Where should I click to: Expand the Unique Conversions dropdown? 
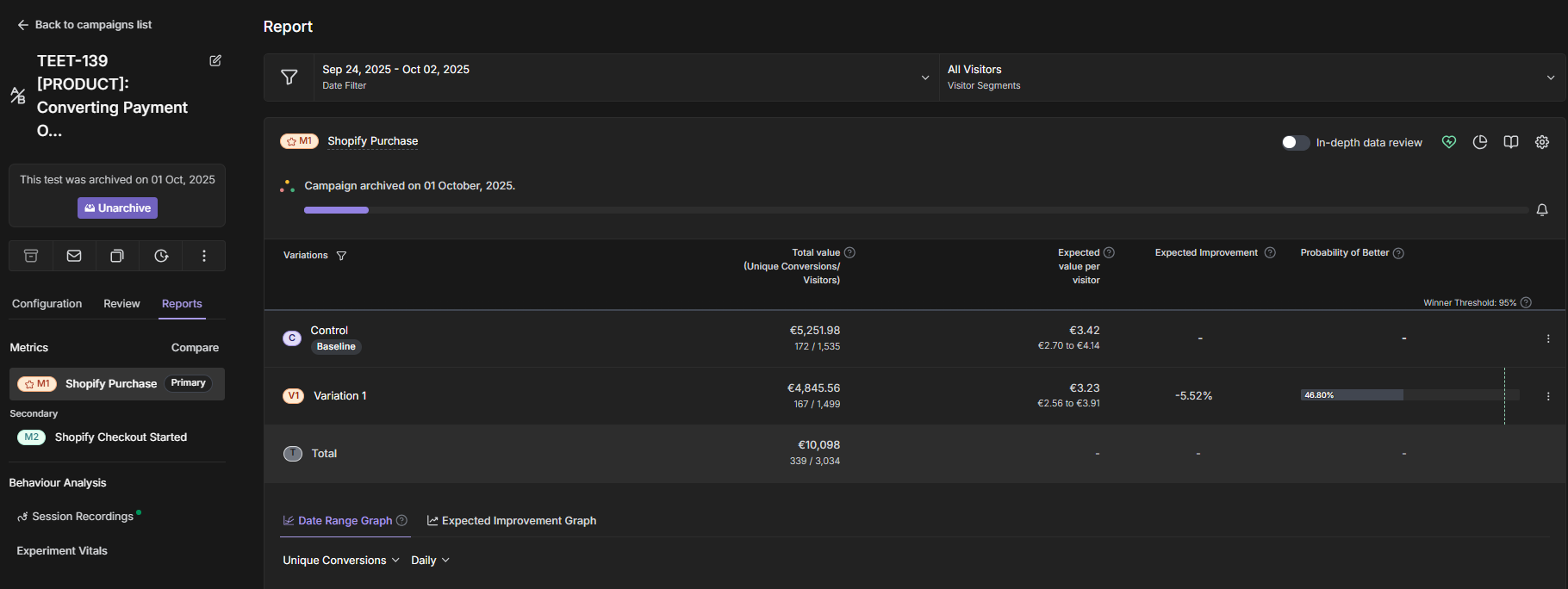coord(341,560)
